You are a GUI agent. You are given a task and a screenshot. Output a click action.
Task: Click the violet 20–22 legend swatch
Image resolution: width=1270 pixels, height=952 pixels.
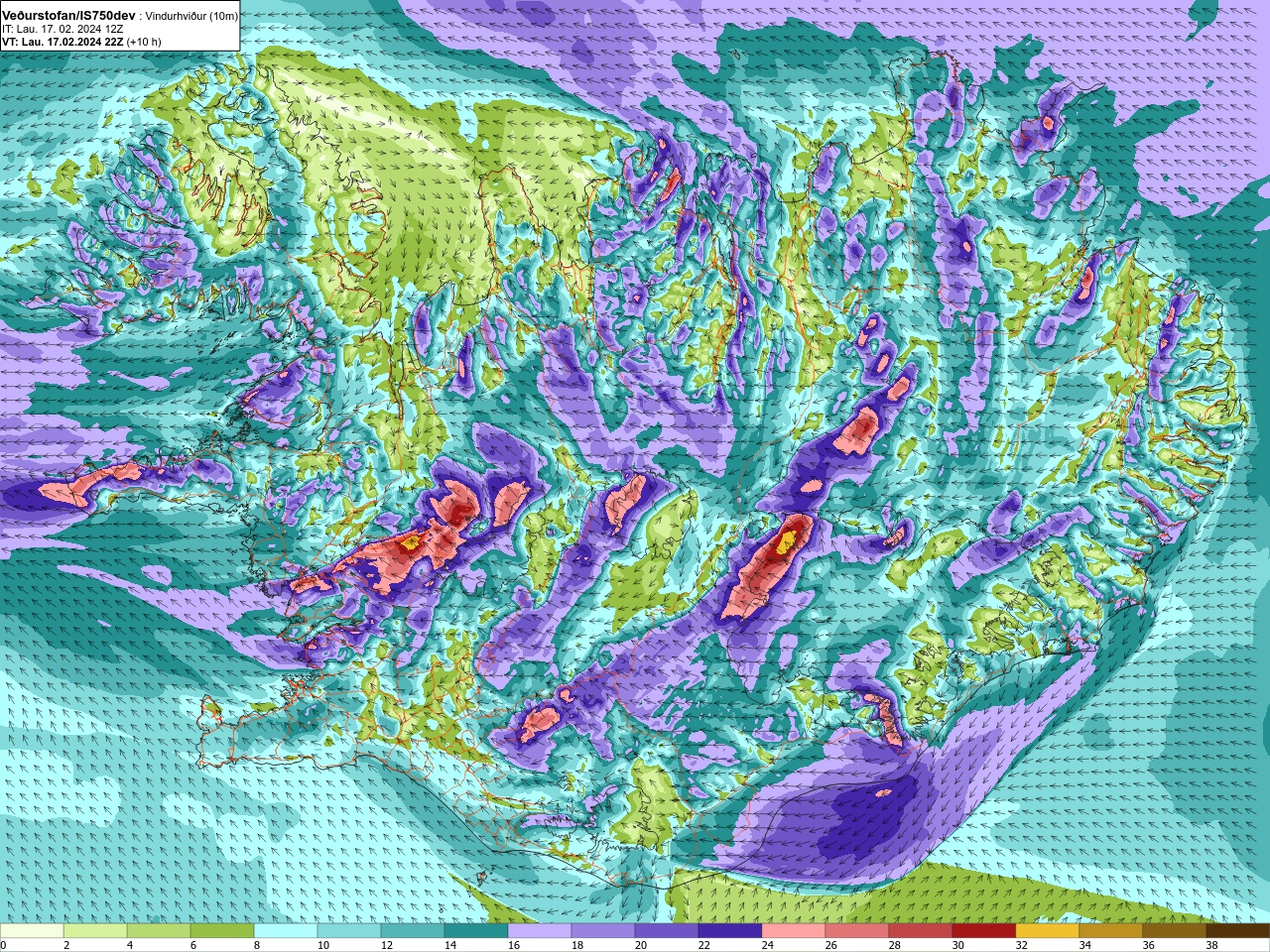coord(667,932)
